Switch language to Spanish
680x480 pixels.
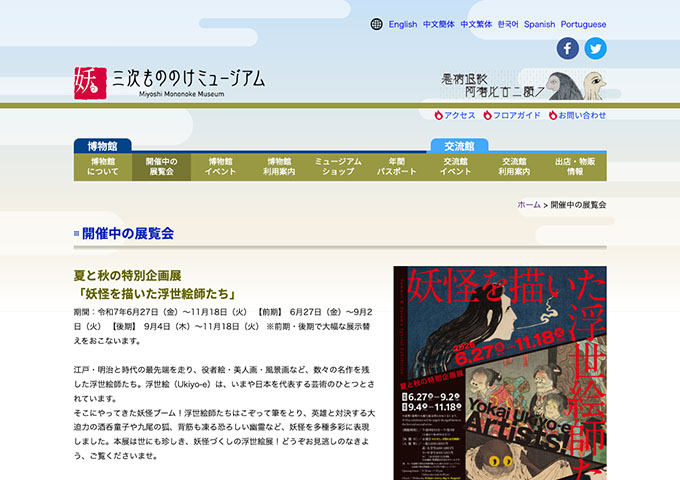tap(539, 24)
